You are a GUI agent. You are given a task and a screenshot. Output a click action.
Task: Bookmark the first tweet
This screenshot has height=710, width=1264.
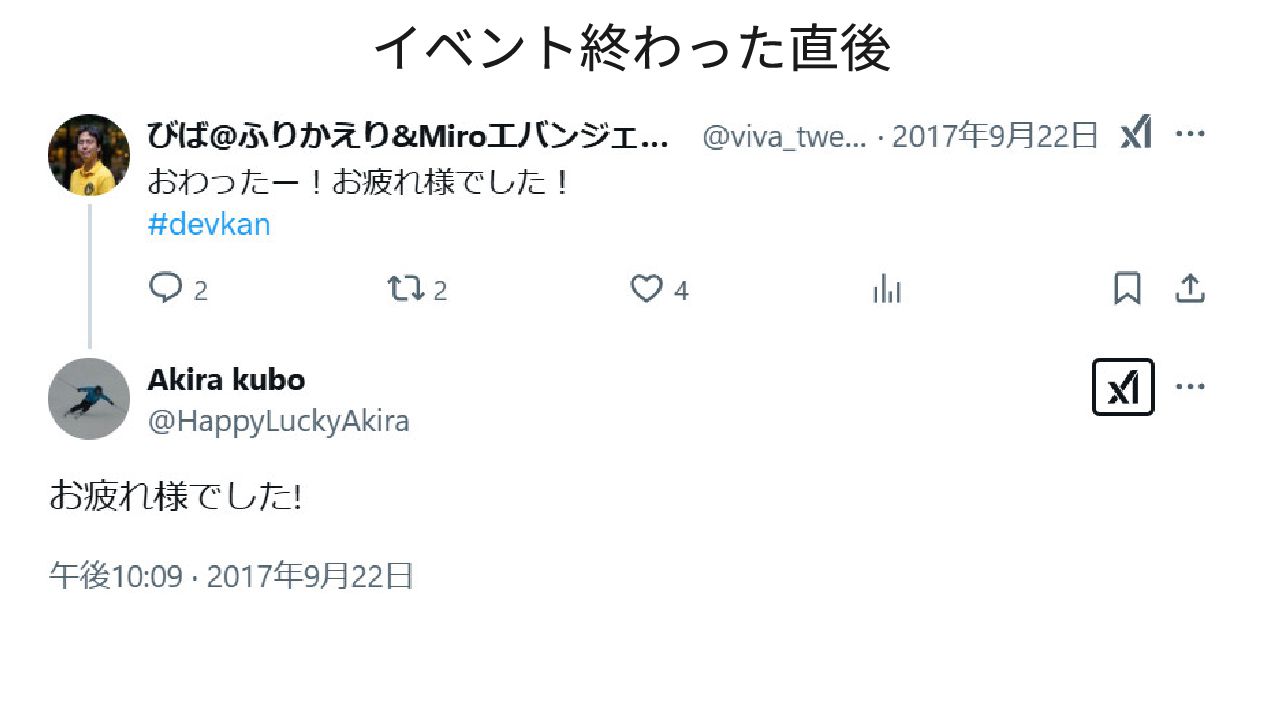click(1127, 289)
